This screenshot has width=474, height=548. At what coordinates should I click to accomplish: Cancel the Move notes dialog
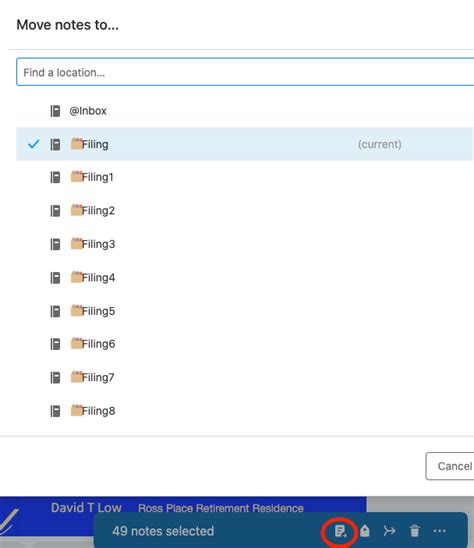pyautogui.click(x=450, y=466)
